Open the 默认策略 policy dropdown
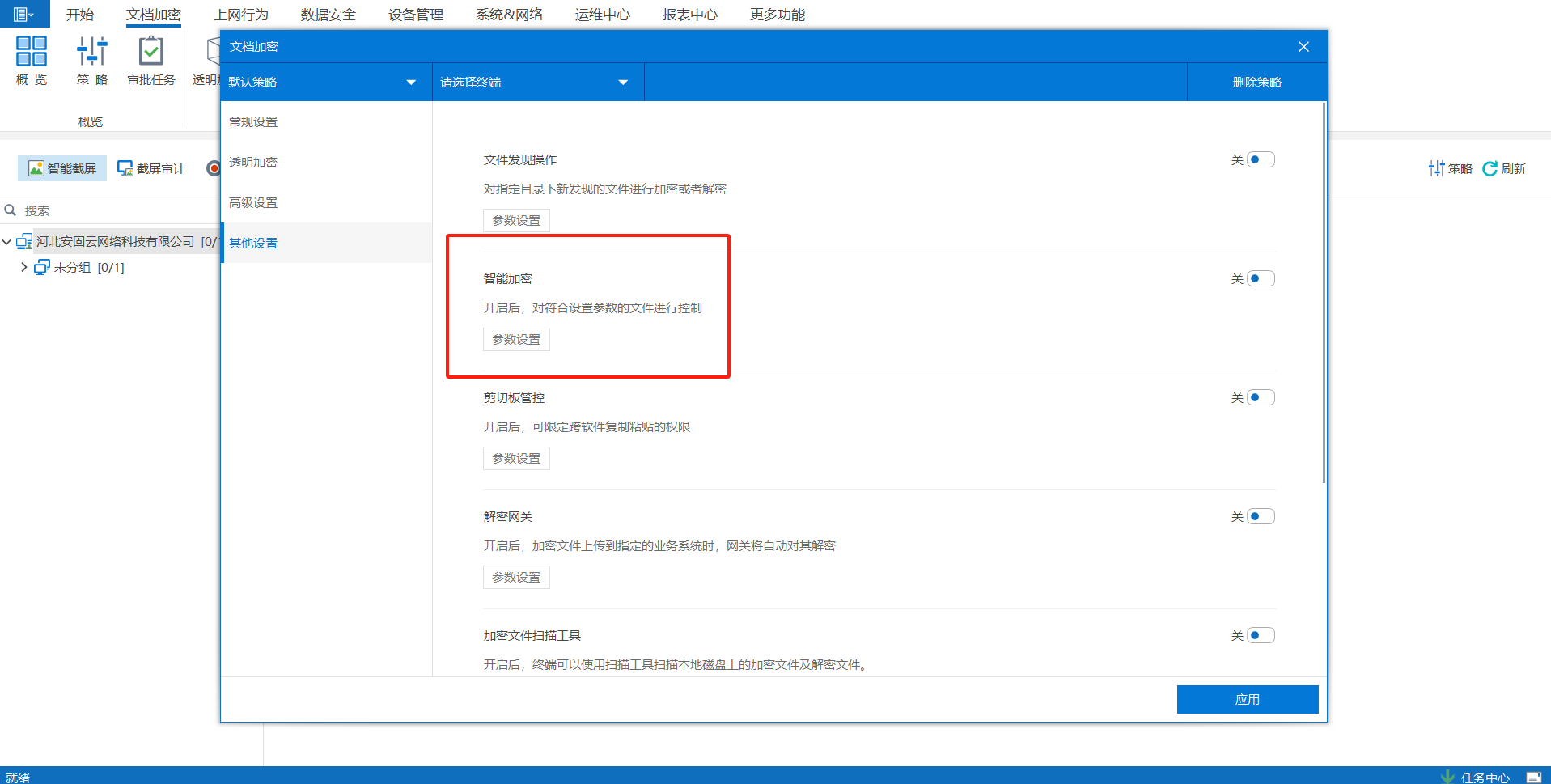The width and height of the screenshot is (1551, 784). (x=324, y=82)
